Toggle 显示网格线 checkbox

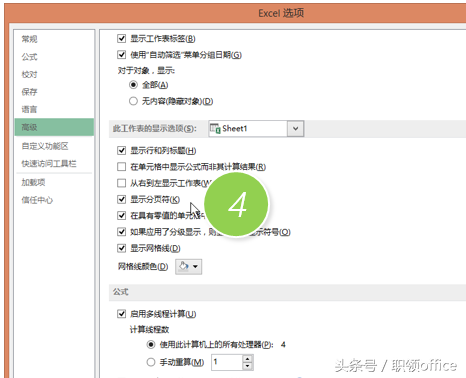(121, 248)
